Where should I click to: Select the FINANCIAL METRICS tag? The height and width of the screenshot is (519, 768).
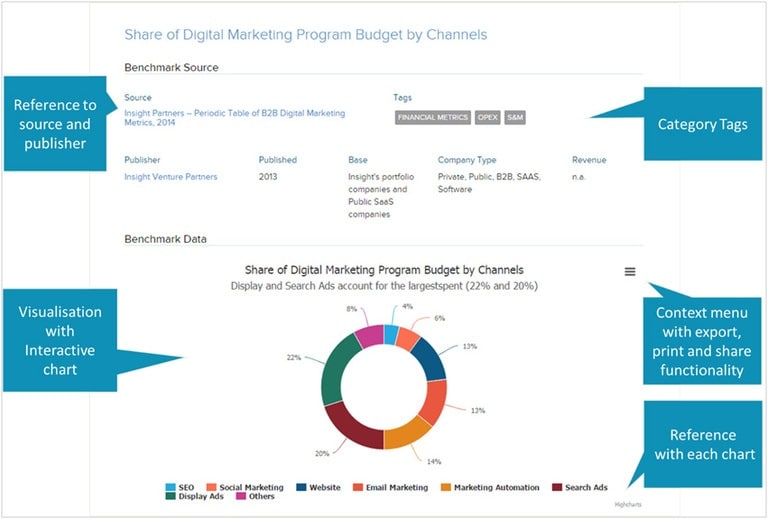433,117
